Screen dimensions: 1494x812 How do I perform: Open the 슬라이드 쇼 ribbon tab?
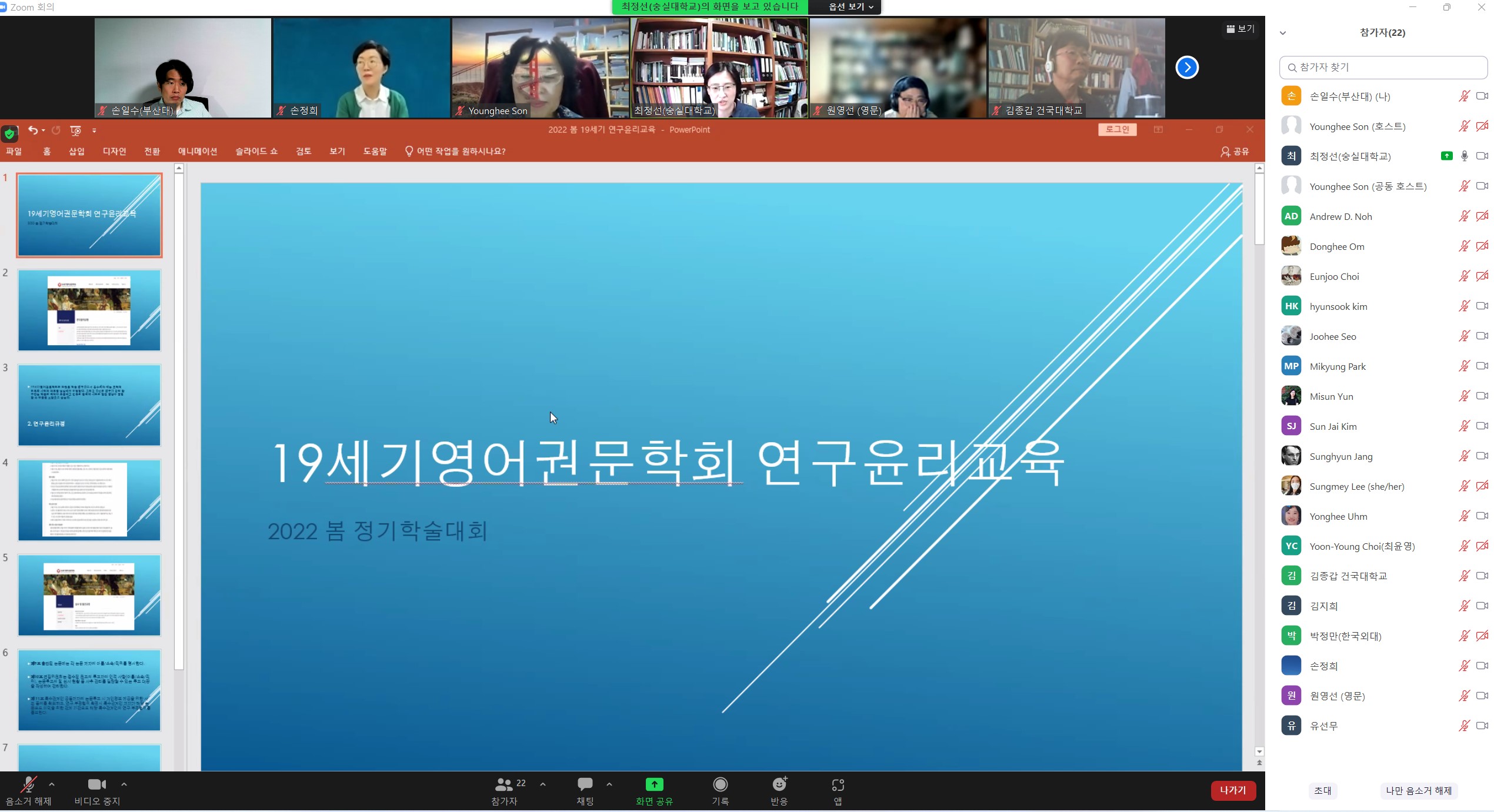(256, 151)
